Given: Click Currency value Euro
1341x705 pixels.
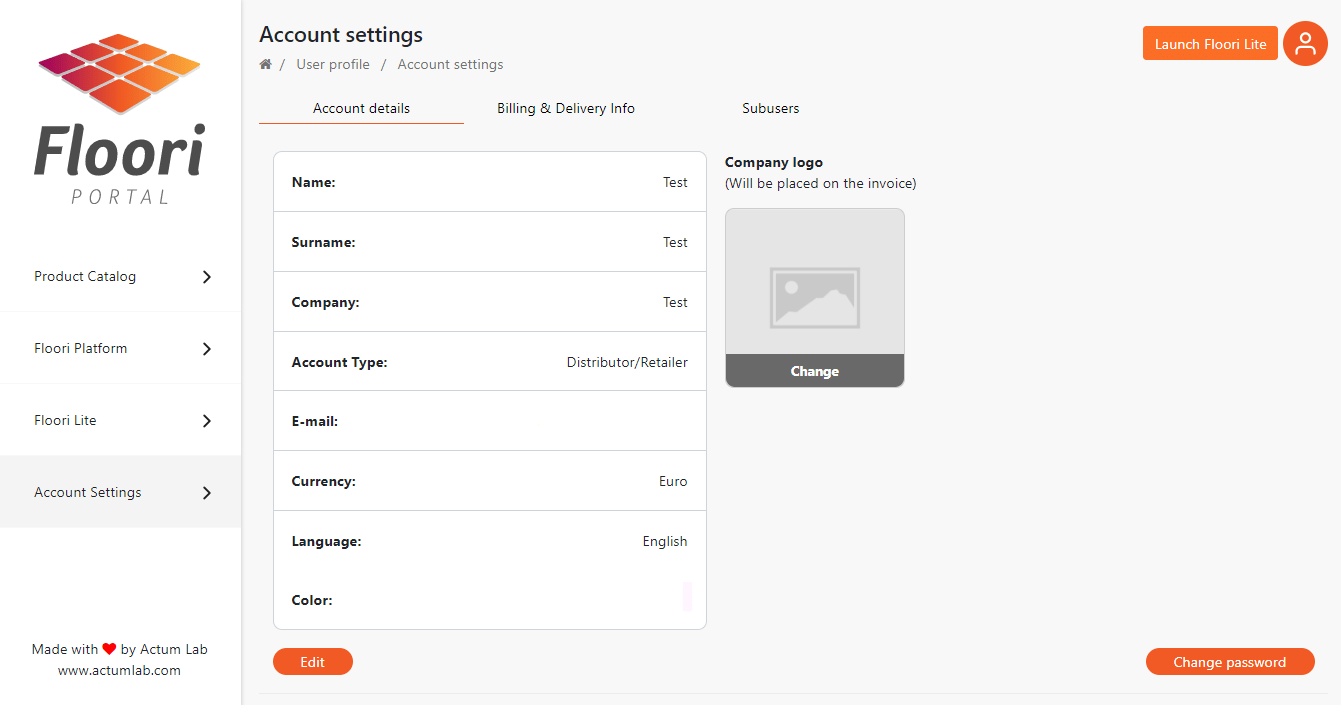Looking at the screenshot, I should (x=673, y=481).
